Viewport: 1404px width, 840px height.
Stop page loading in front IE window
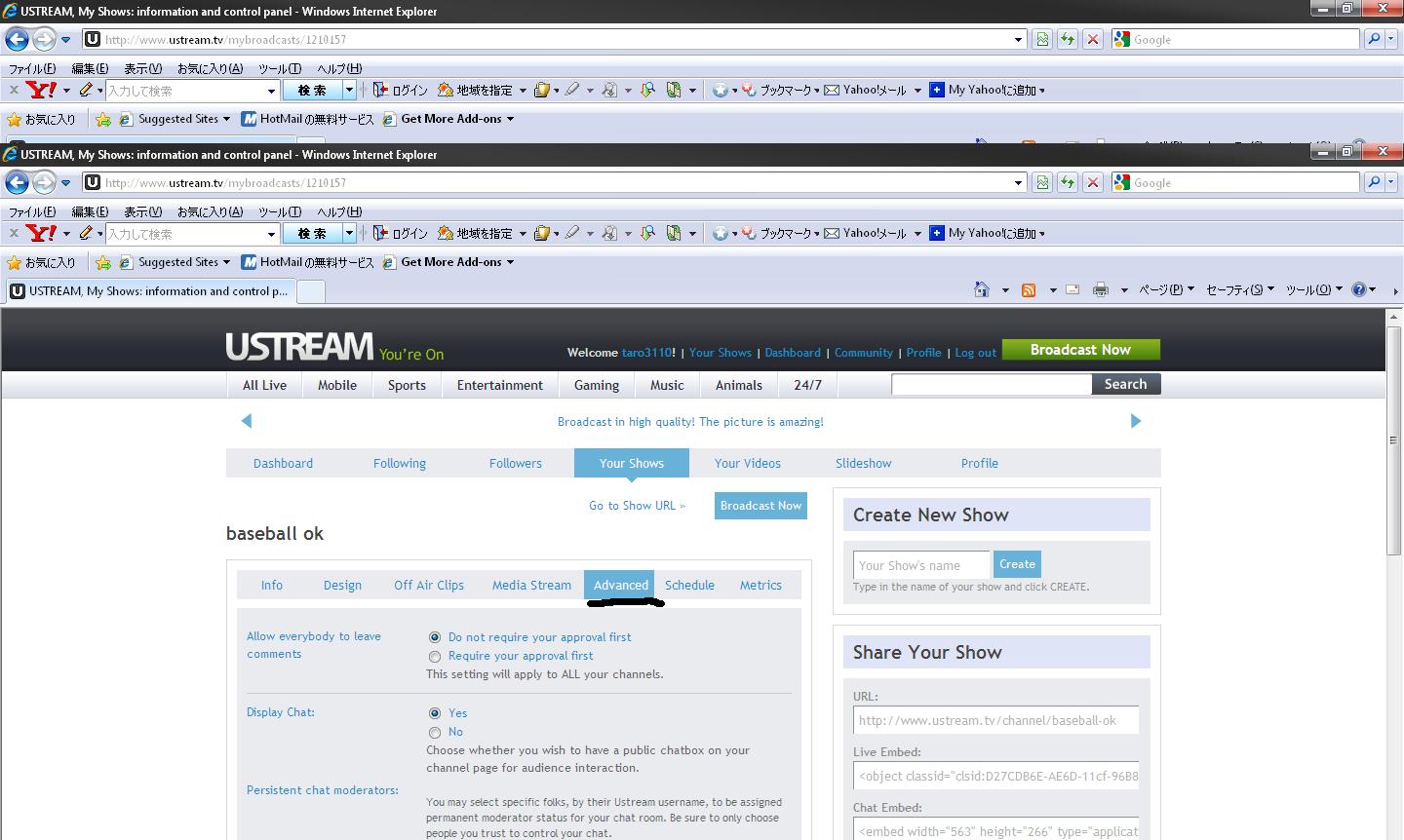pyautogui.click(x=1093, y=182)
